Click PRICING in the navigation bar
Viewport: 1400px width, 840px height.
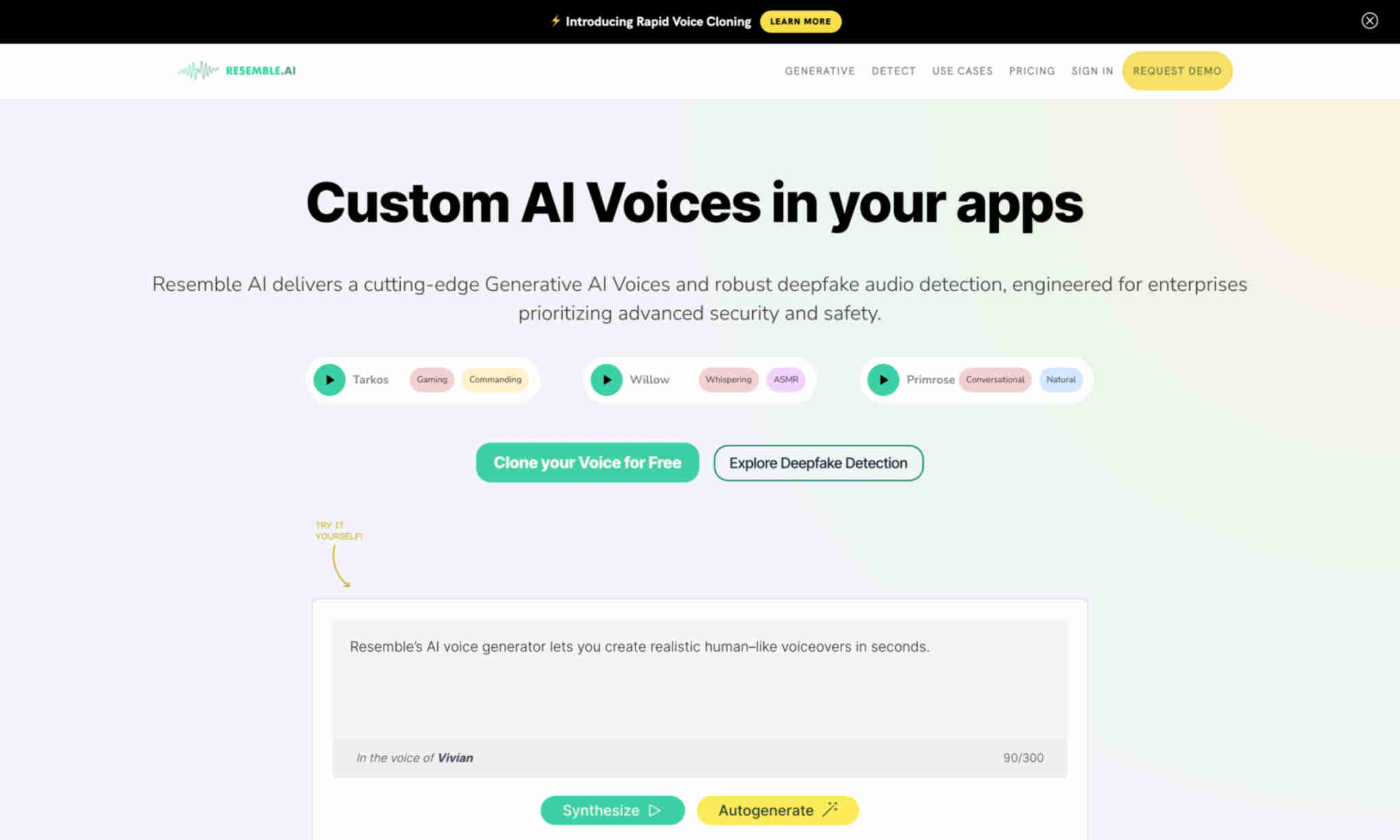(x=1032, y=71)
